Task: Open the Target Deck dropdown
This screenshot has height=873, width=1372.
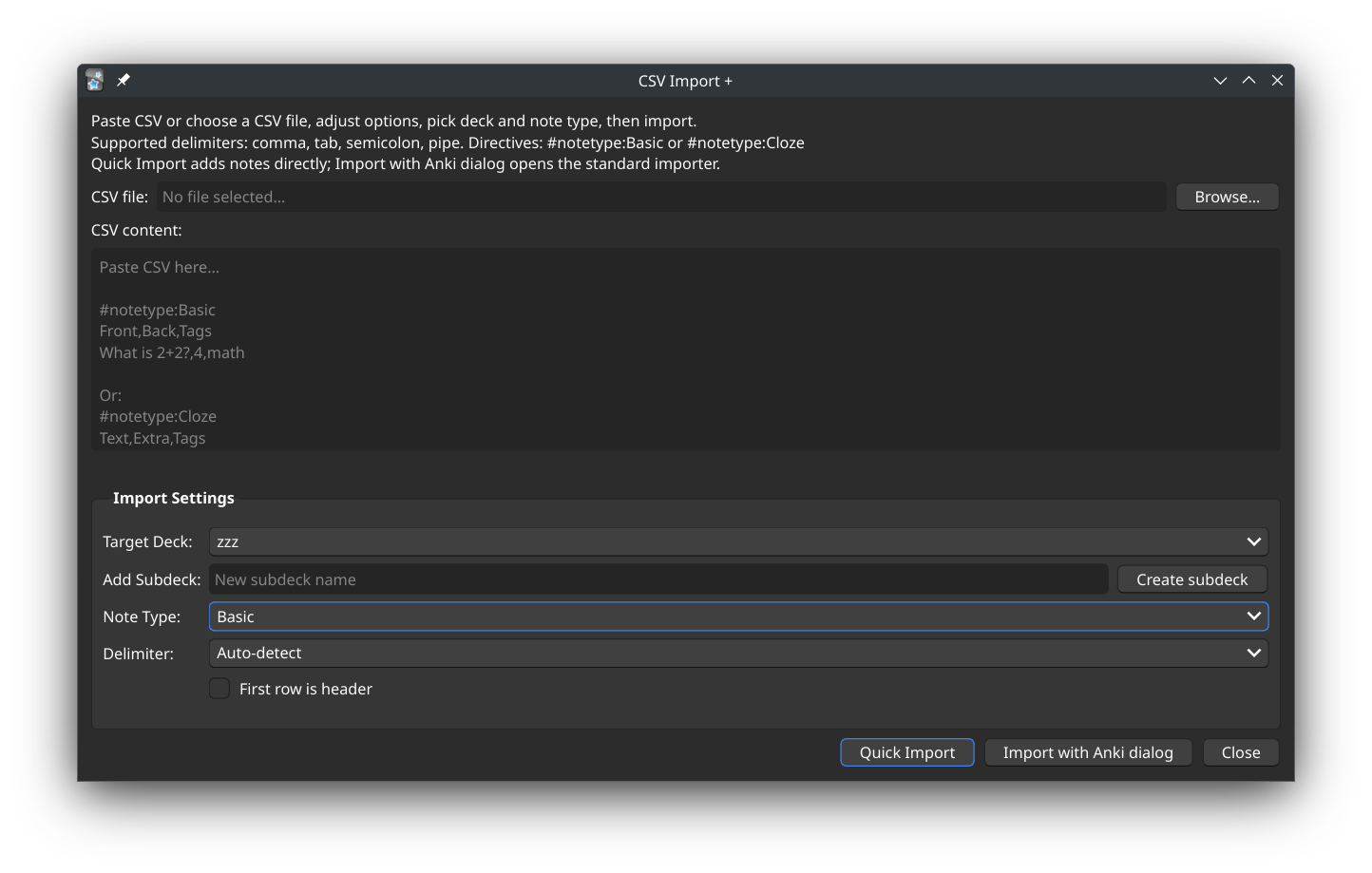Action: pos(738,541)
